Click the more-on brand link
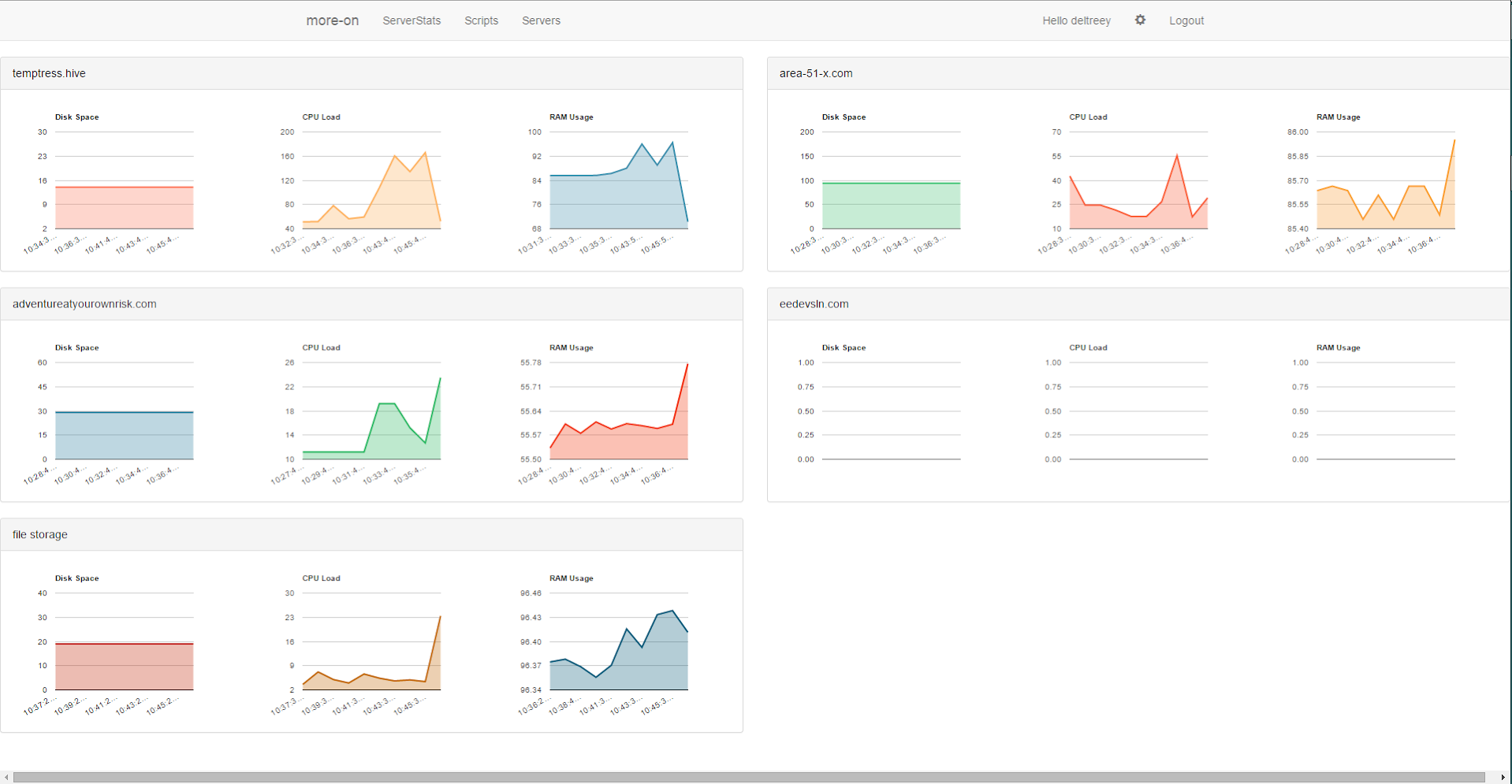Screen dimensions: 1512x784 [332, 20]
